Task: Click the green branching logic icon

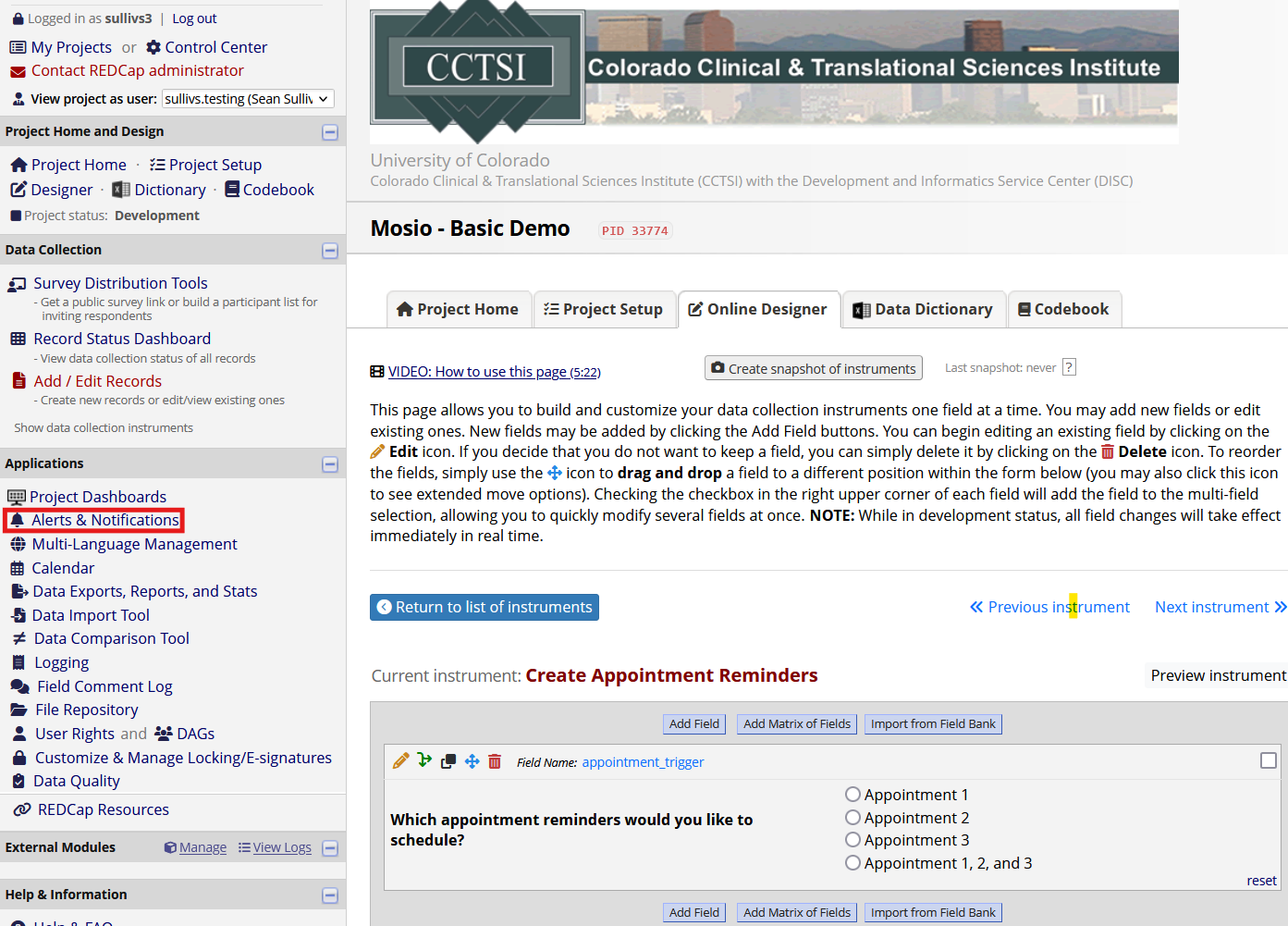Action: click(x=424, y=760)
